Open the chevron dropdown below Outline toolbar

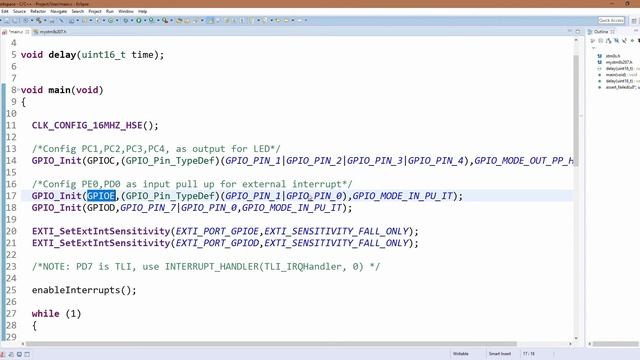click(593, 48)
